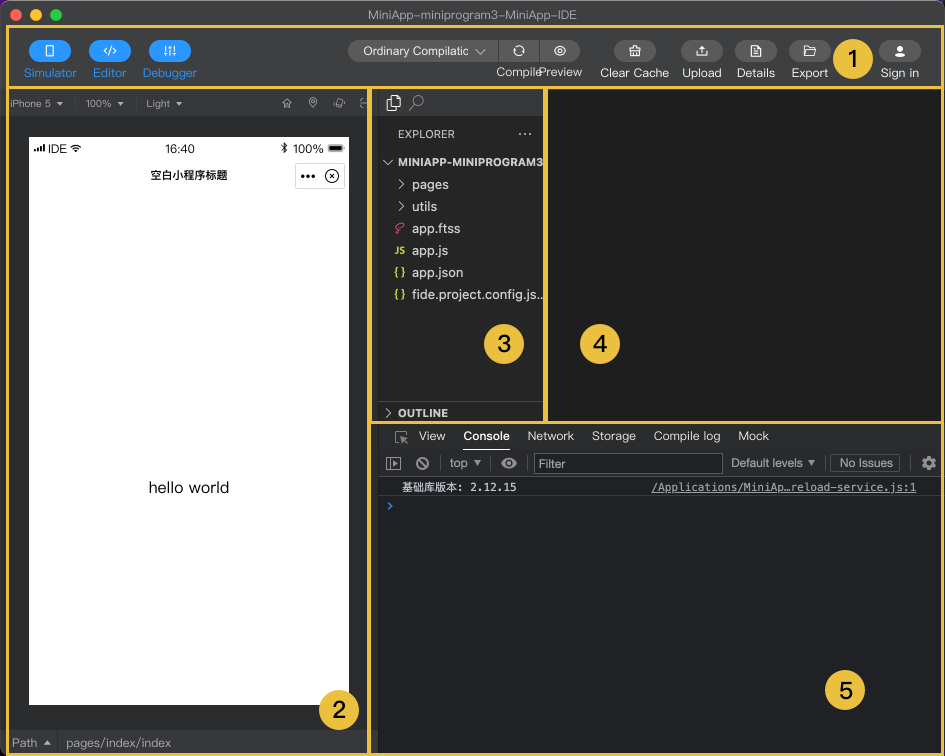Open the iPhone 5 device dropdown
This screenshot has width=945, height=756.
(x=36, y=104)
